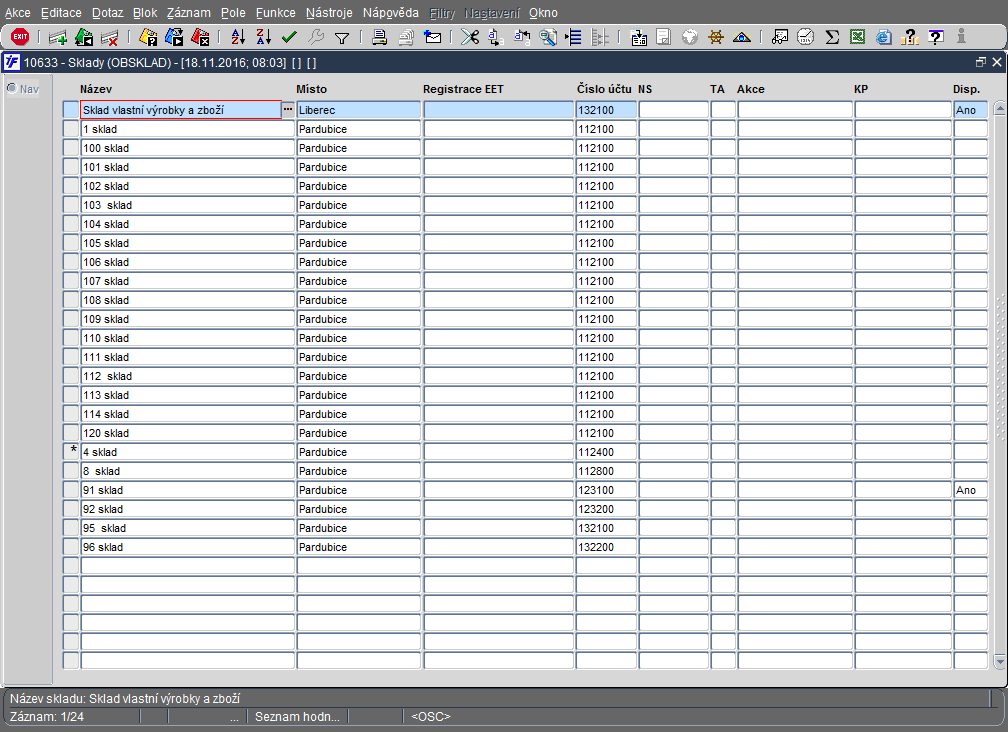Click the printer icon

379,37
